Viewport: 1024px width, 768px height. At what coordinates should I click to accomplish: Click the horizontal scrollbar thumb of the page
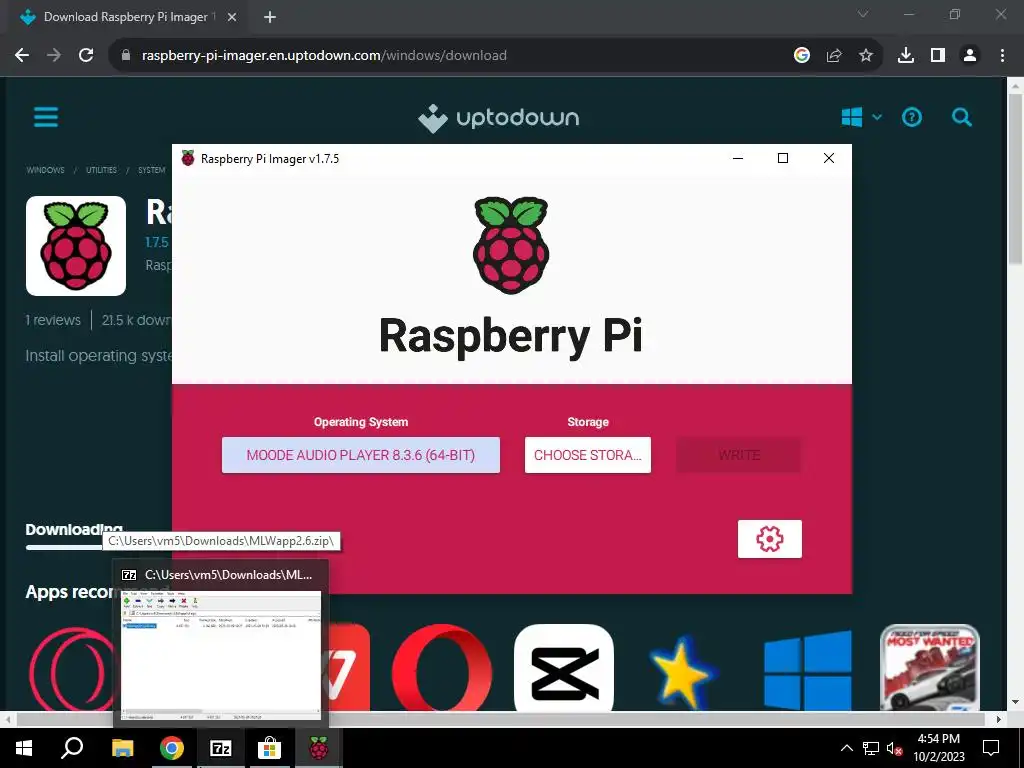click(500, 720)
